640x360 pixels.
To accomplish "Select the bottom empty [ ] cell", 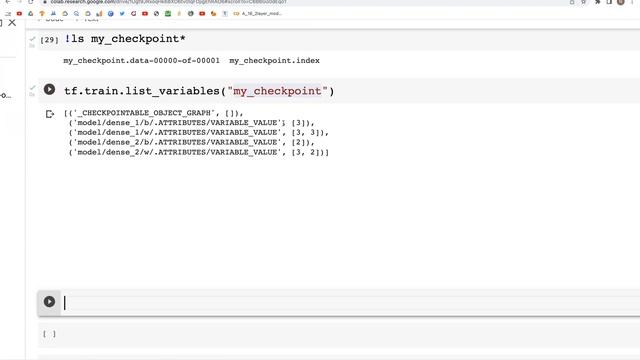I will [339, 334].
